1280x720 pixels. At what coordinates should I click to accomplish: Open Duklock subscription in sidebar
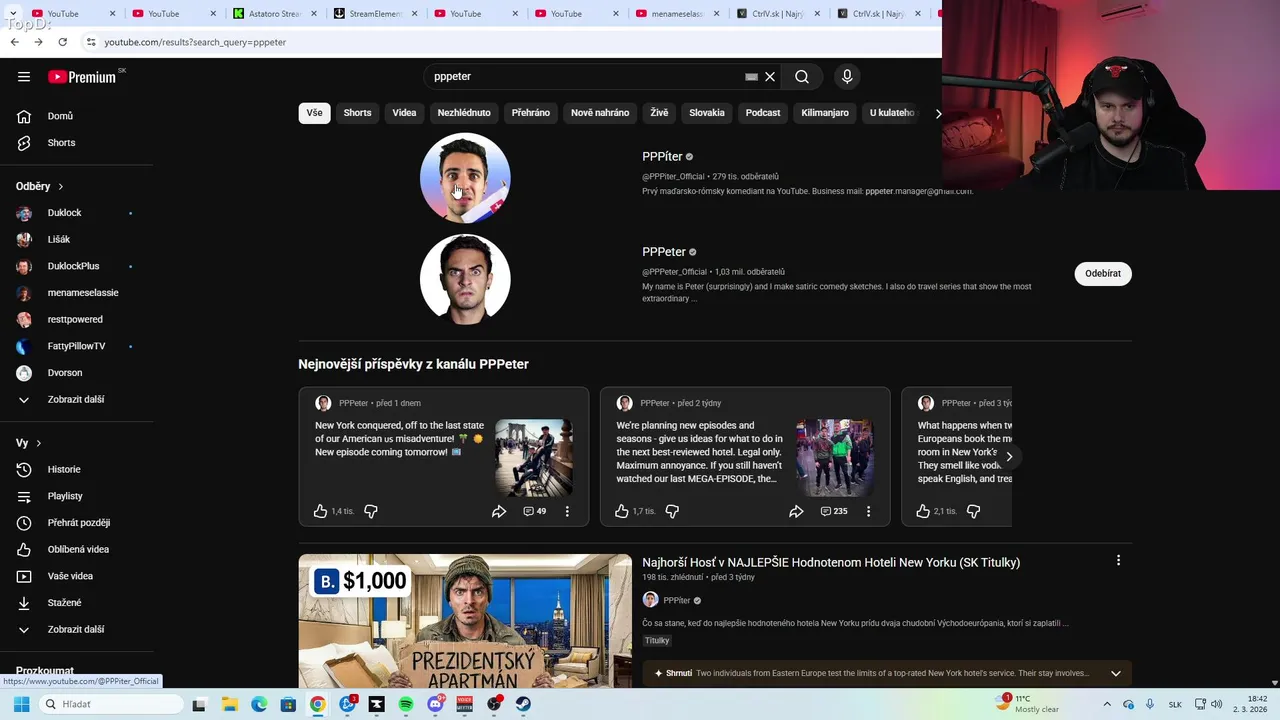click(64, 213)
